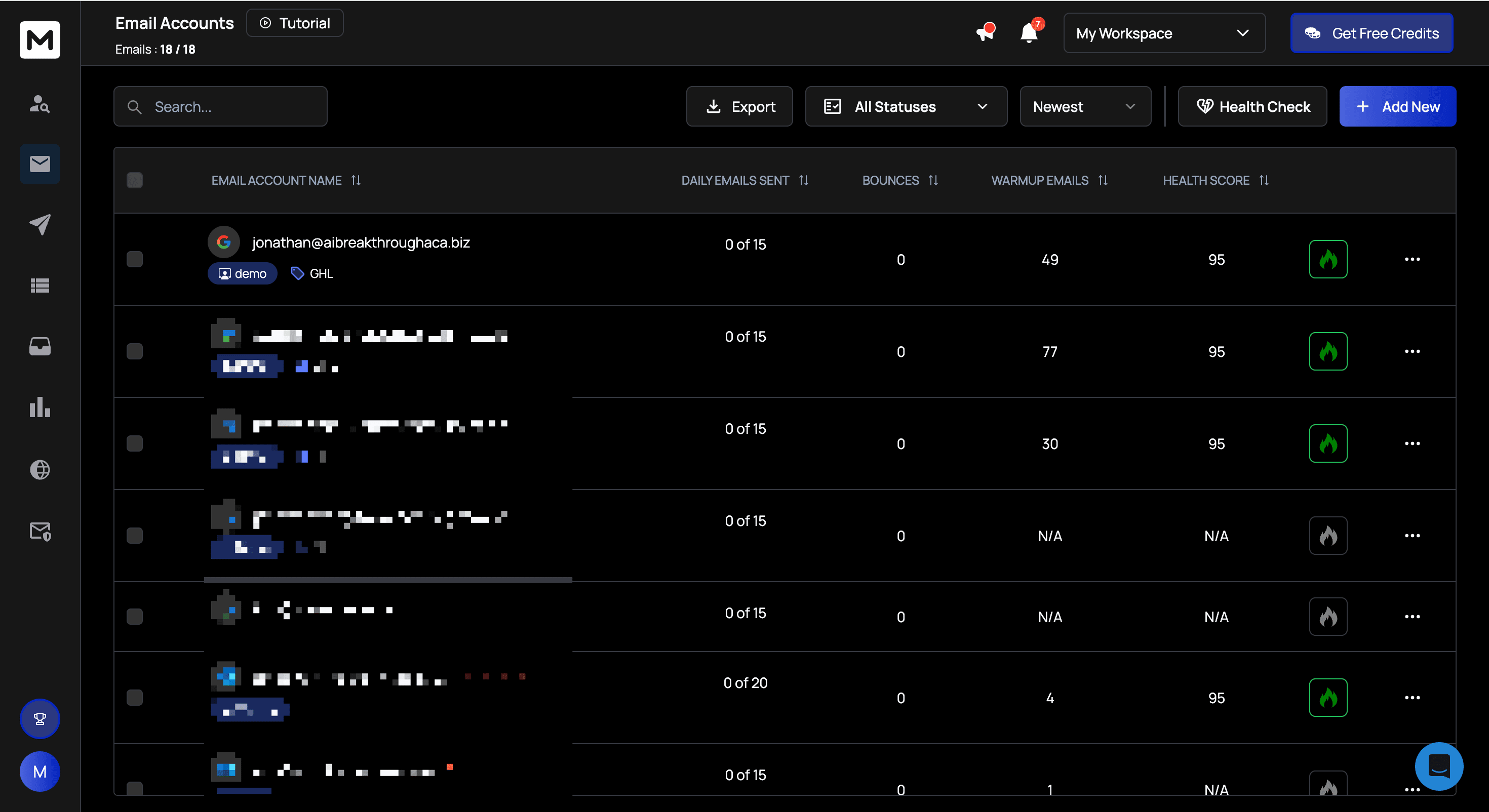Open the inbox tray sidebar icon
This screenshot has width=1489, height=812.
40,346
